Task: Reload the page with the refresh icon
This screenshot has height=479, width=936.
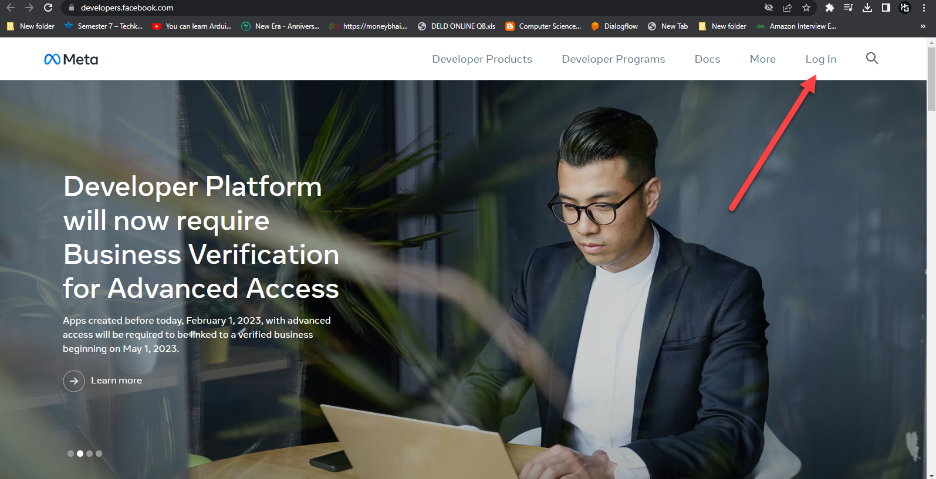Action: [48, 8]
